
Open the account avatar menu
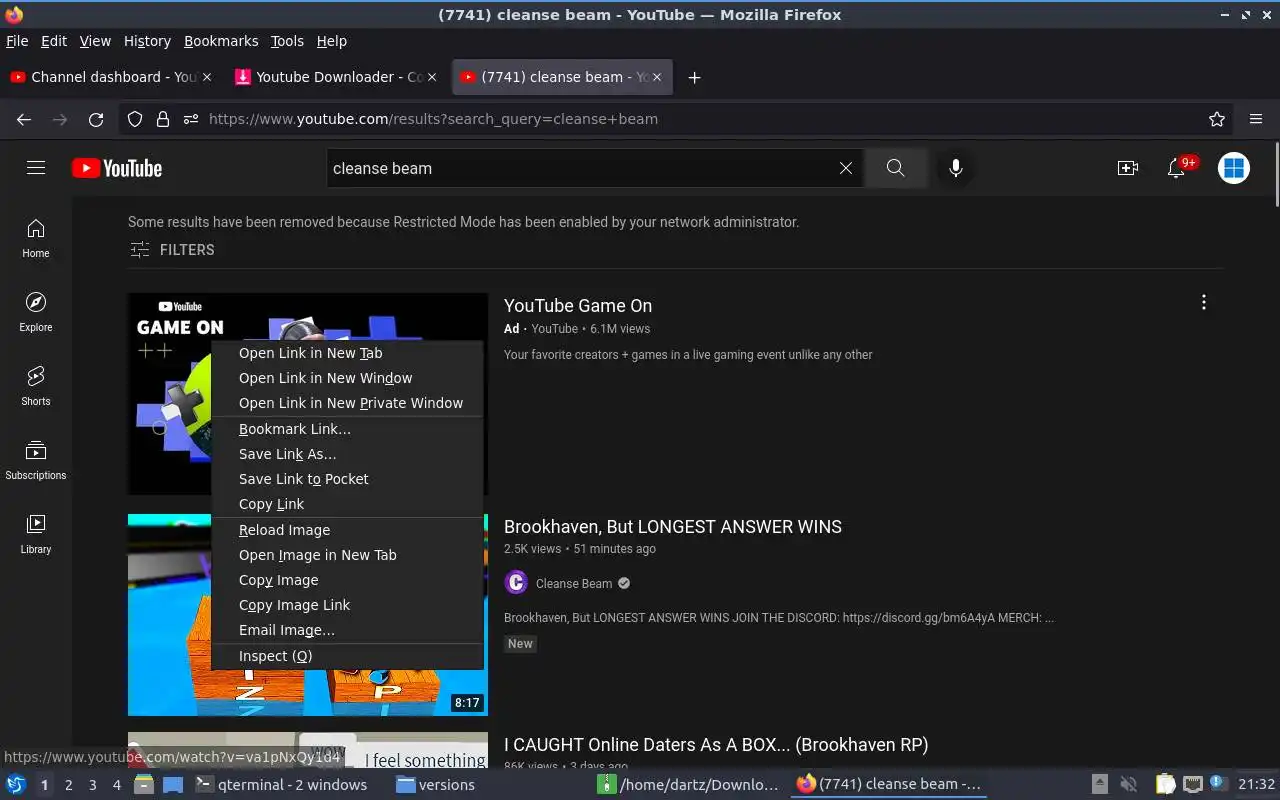pos(1234,168)
